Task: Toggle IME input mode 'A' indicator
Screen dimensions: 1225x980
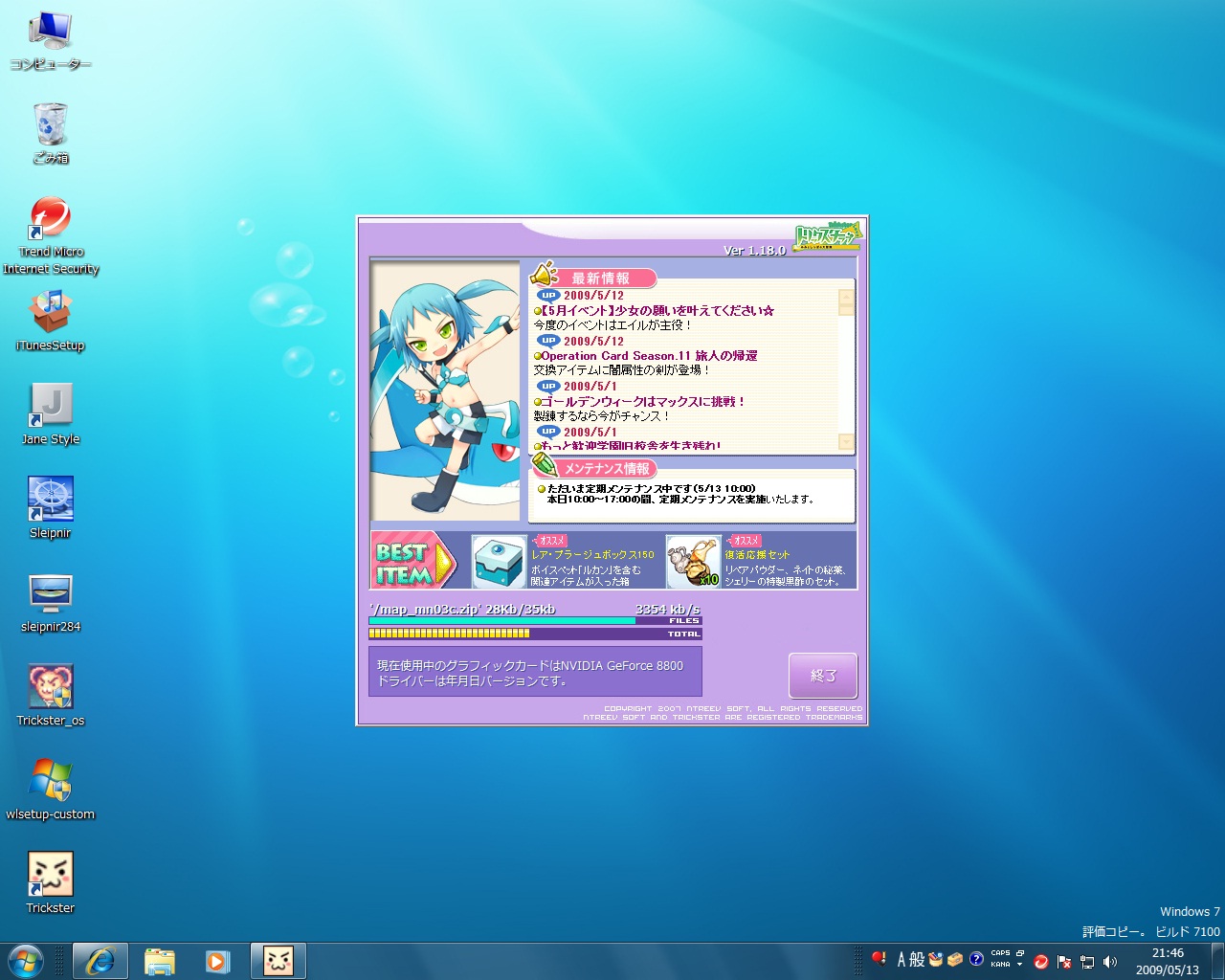Action: [901, 959]
